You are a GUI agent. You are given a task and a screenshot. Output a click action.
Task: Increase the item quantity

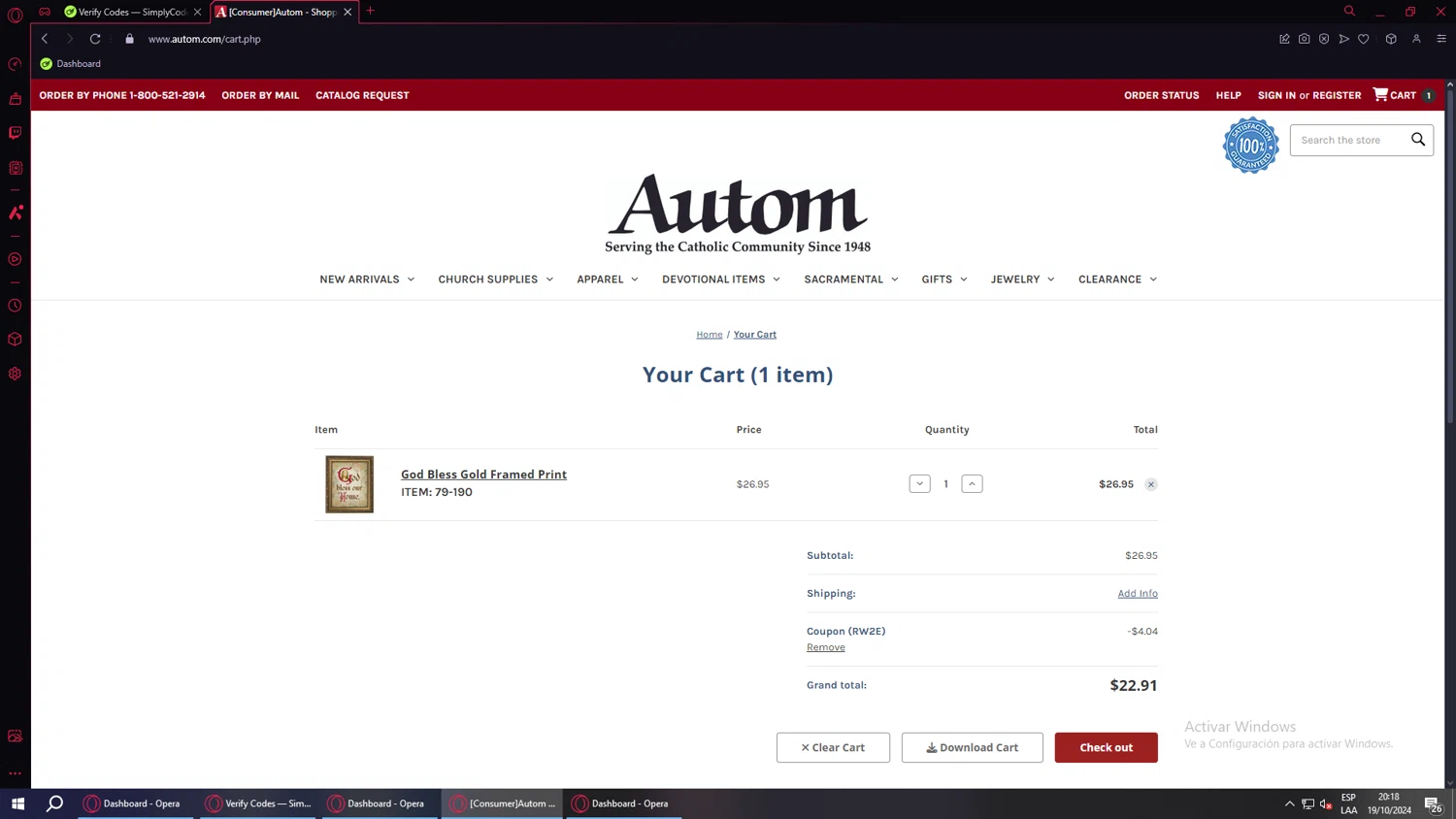coord(972,483)
